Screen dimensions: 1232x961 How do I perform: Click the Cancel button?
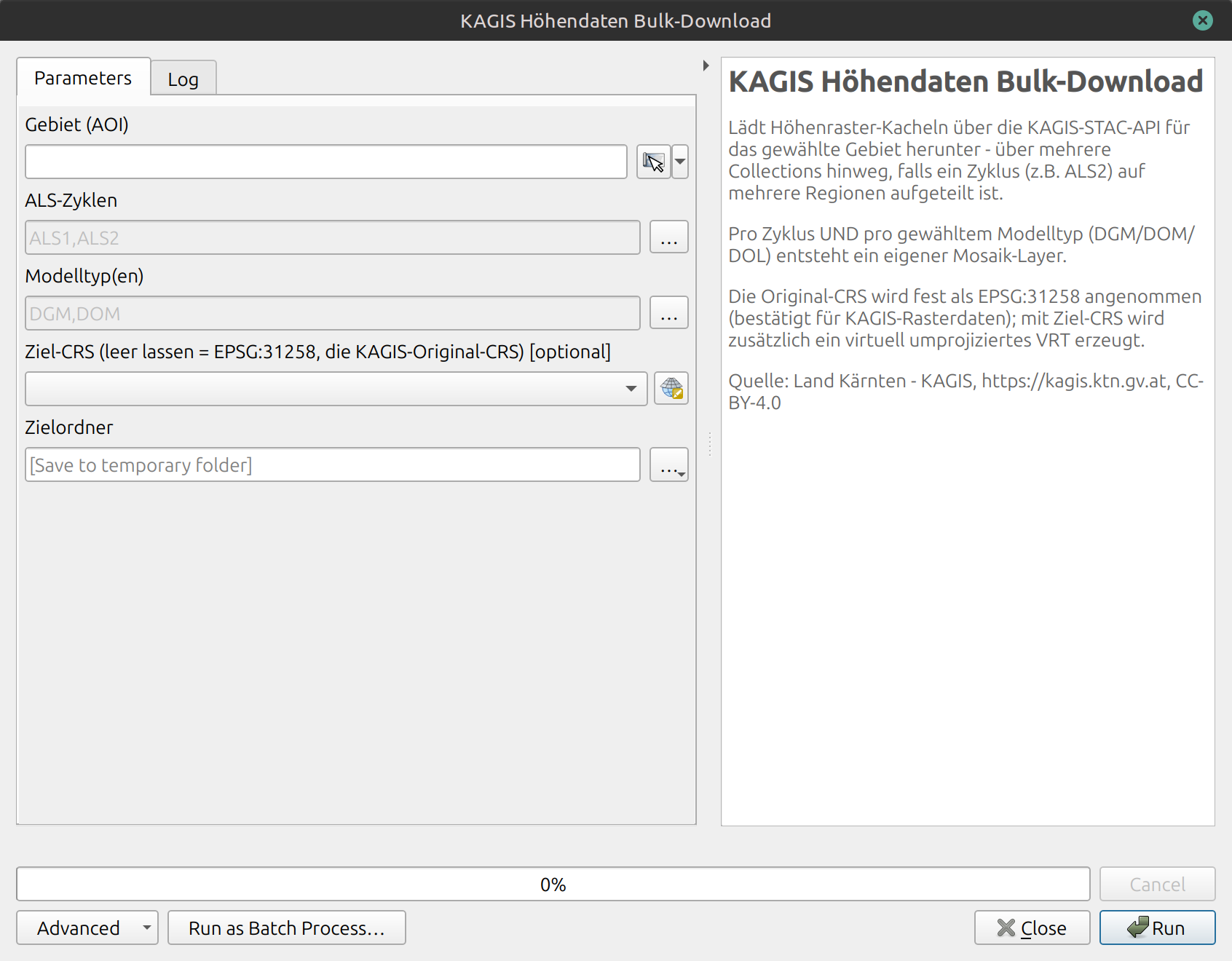point(1157,884)
